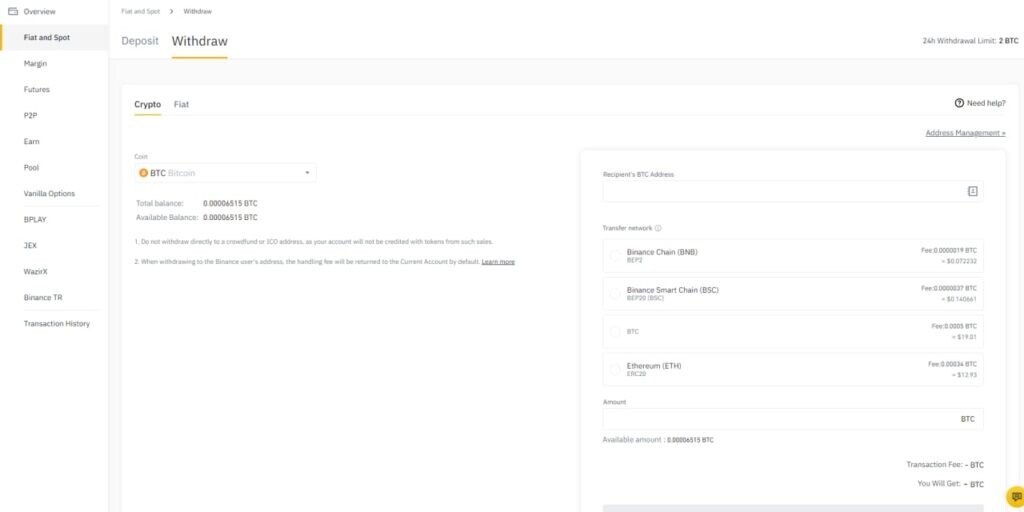Switch to the Fiat tab
Screen dimensions: 1024x512
(x=182, y=104)
